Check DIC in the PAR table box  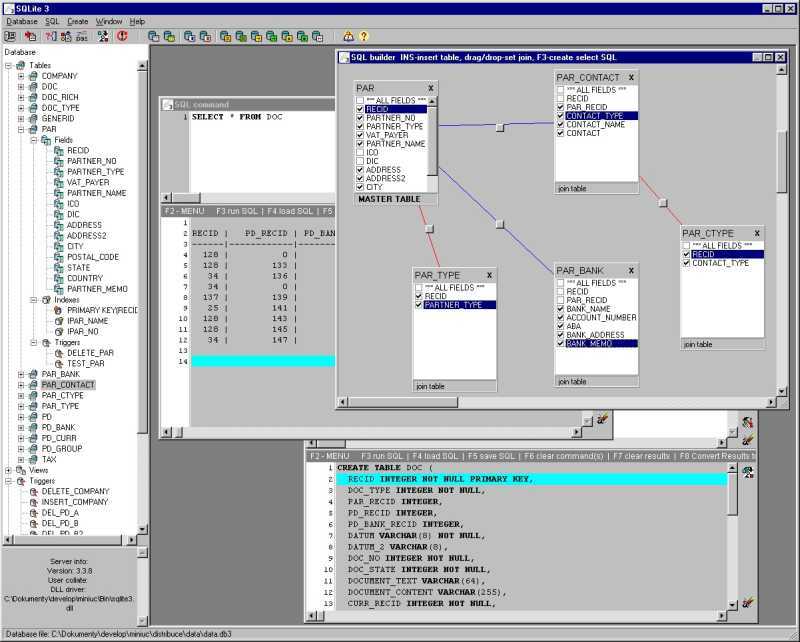pos(360,161)
